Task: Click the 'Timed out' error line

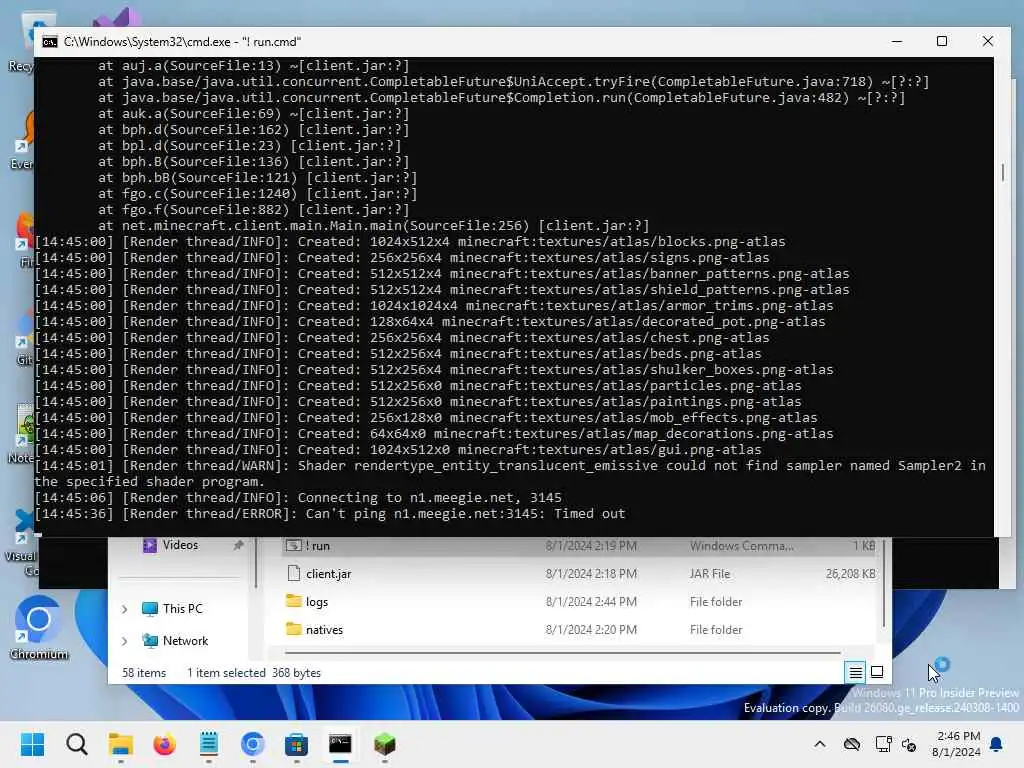Action: 330,514
